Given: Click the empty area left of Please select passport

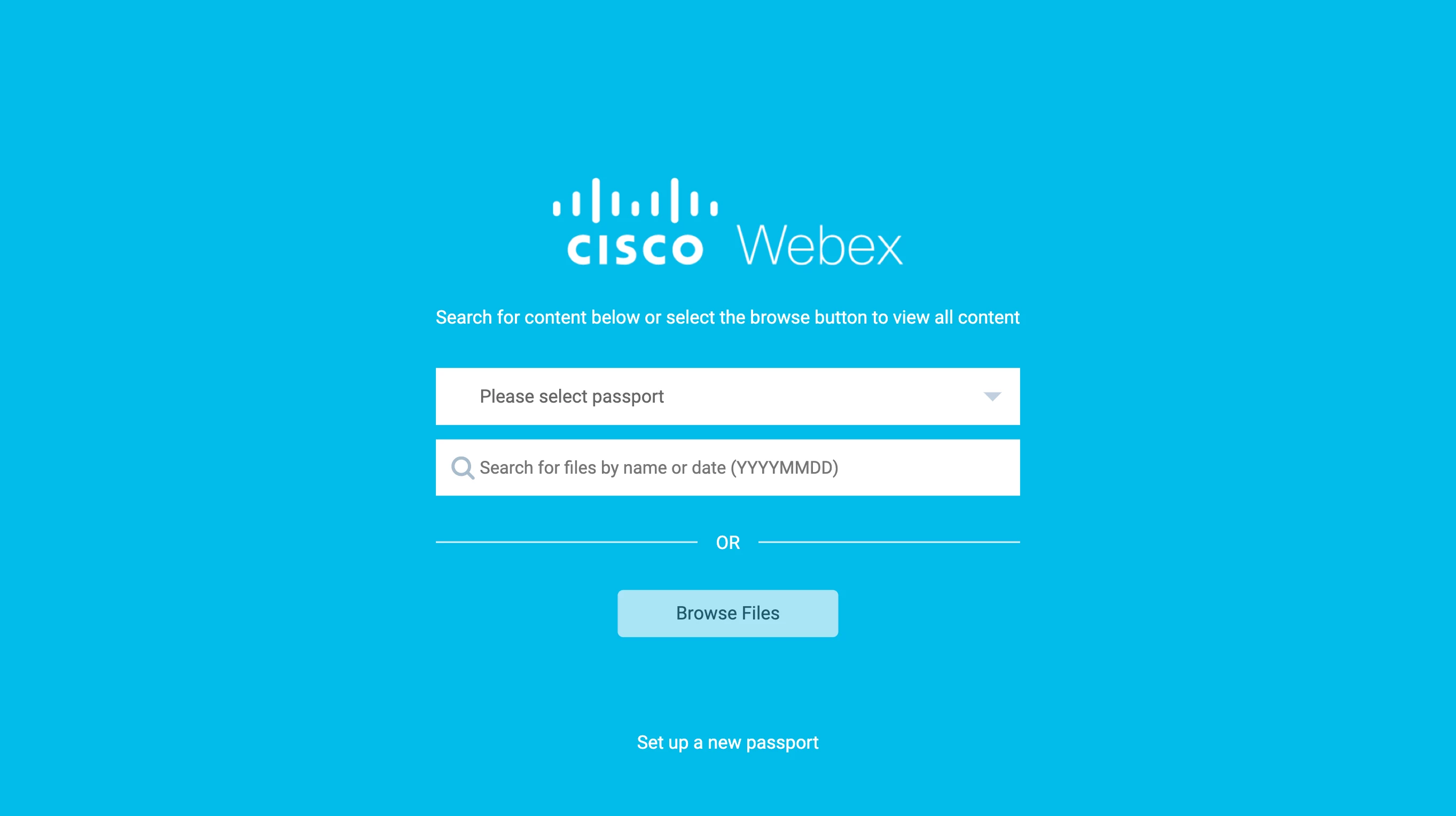Looking at the screenshot, I should point(458,396).
